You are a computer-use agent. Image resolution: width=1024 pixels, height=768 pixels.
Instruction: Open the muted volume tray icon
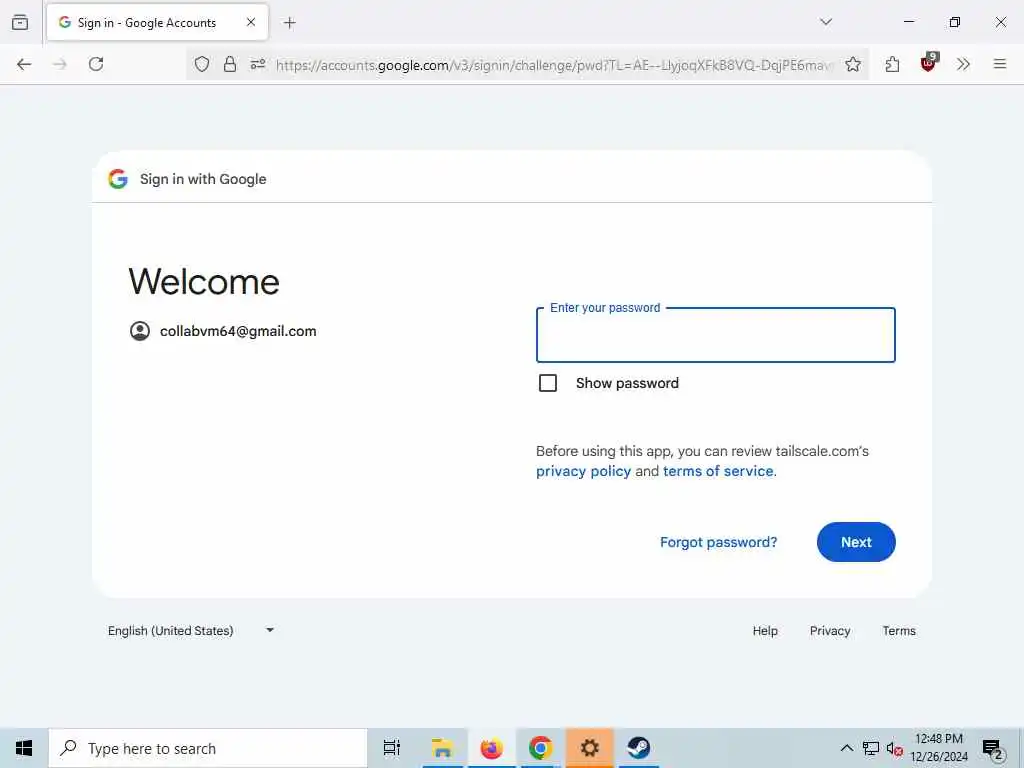pyautogui.click(x=894, y=748)
